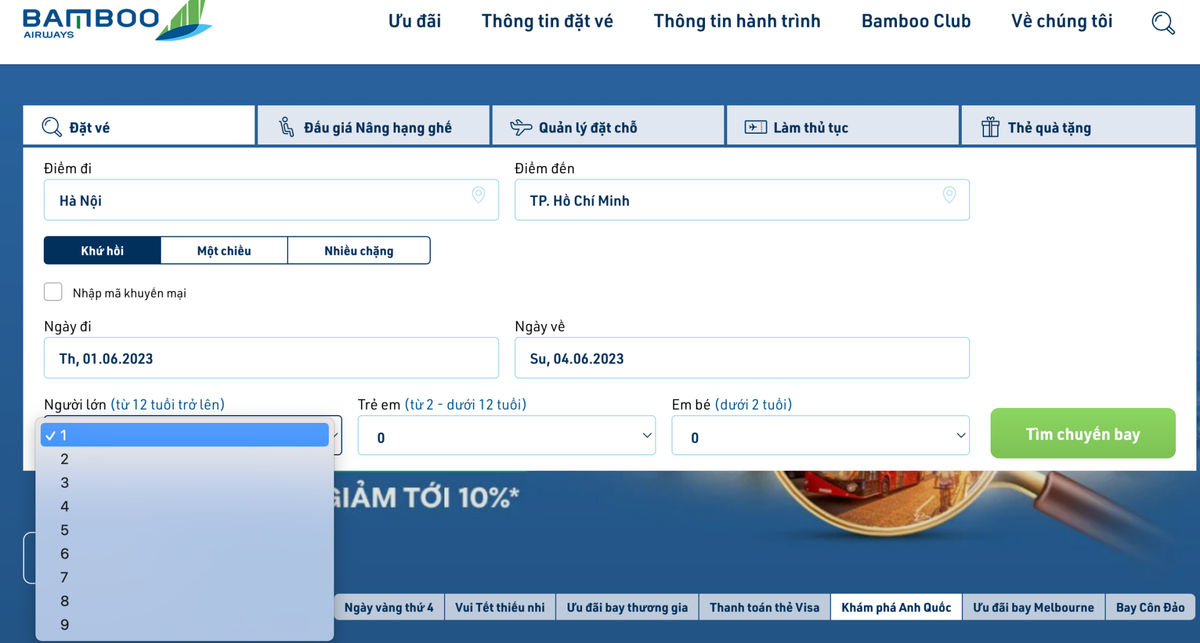This screenshot has height=643, width=1200.
Task: Click the airplane icon for Quản lý đặt chỗ
Action: [x=521, y=127]
